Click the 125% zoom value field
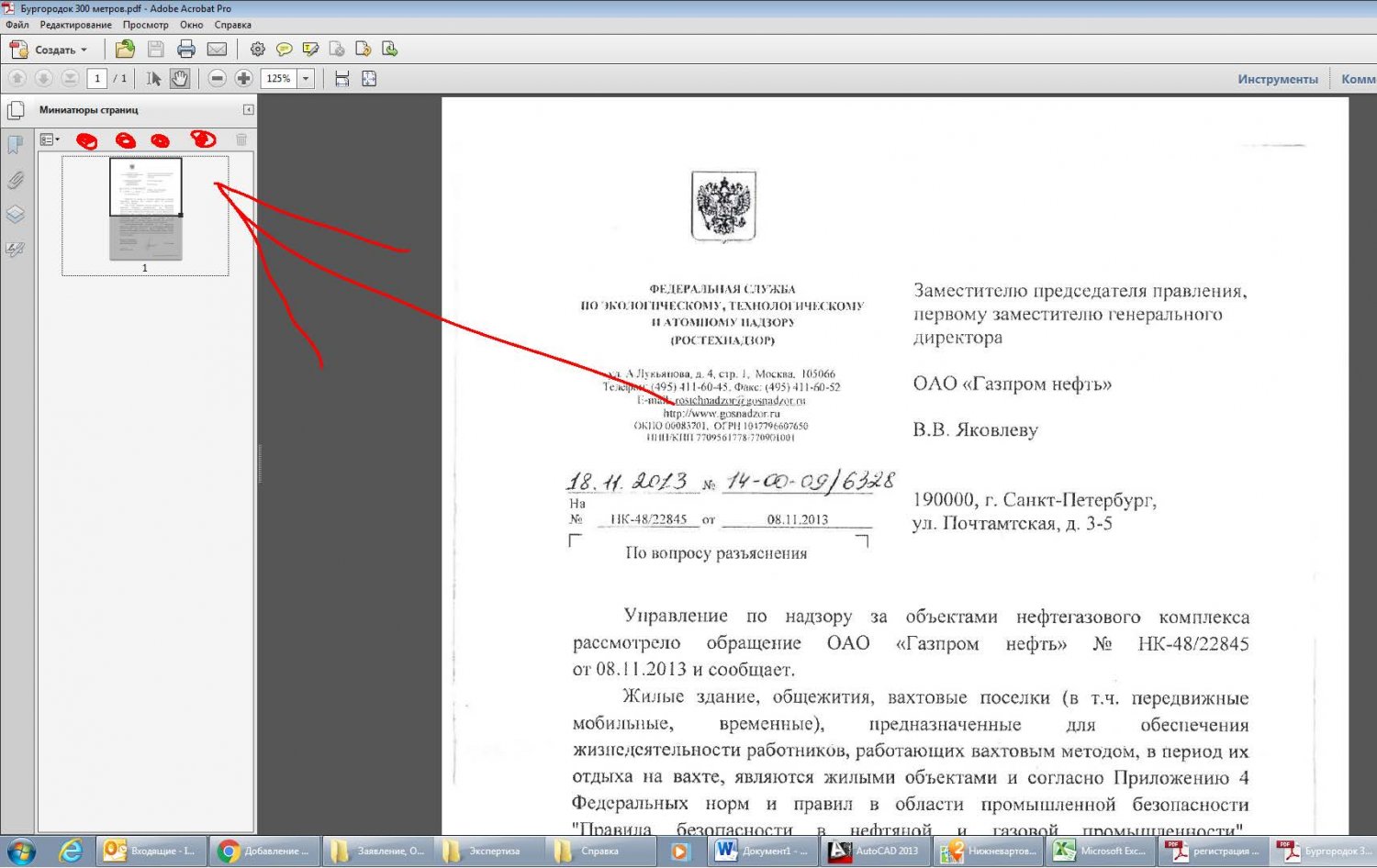 click(x=279, y=79)
